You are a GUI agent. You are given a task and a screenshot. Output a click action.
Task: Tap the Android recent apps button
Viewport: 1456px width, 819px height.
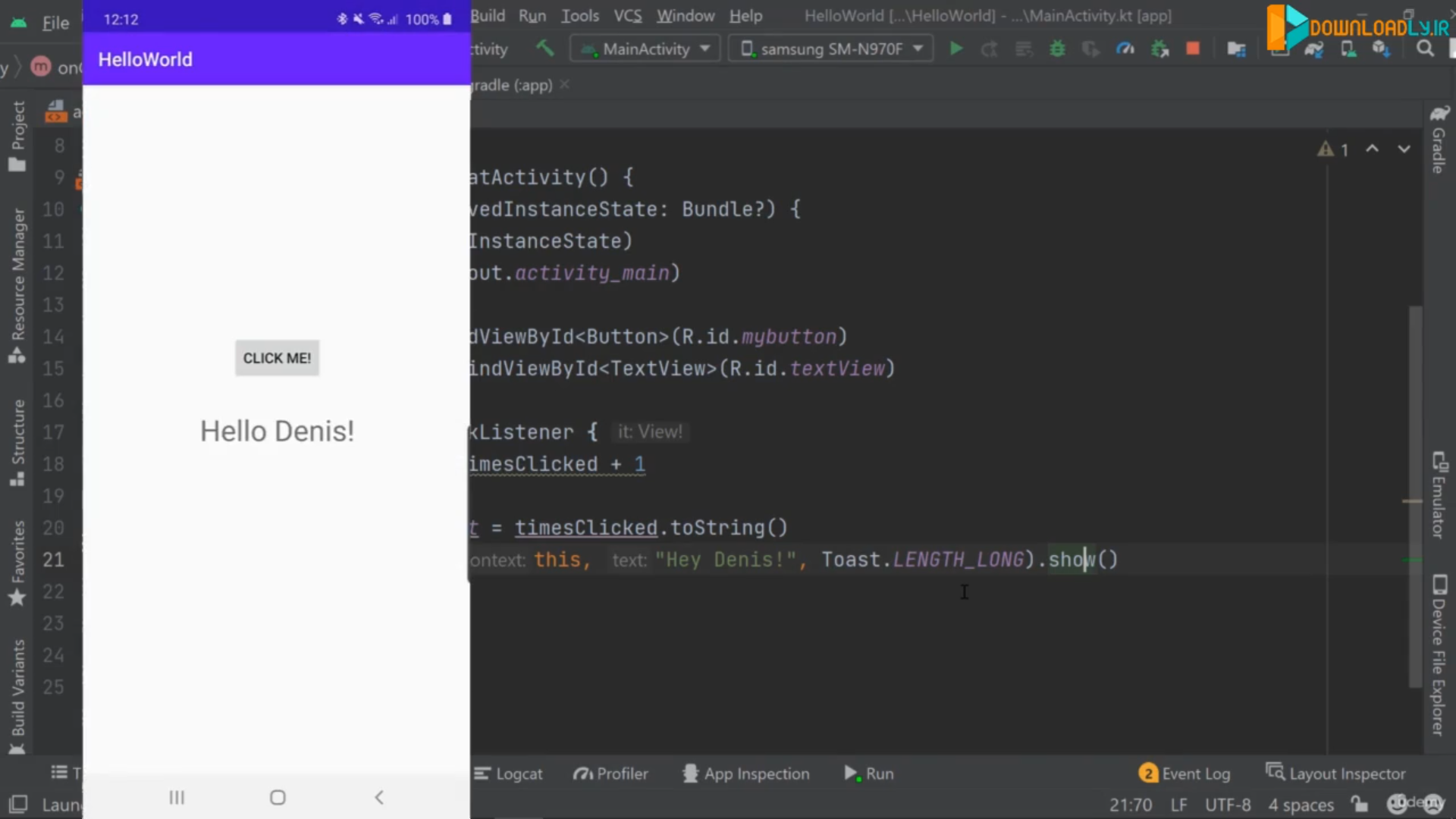click(x=177, y=797)
